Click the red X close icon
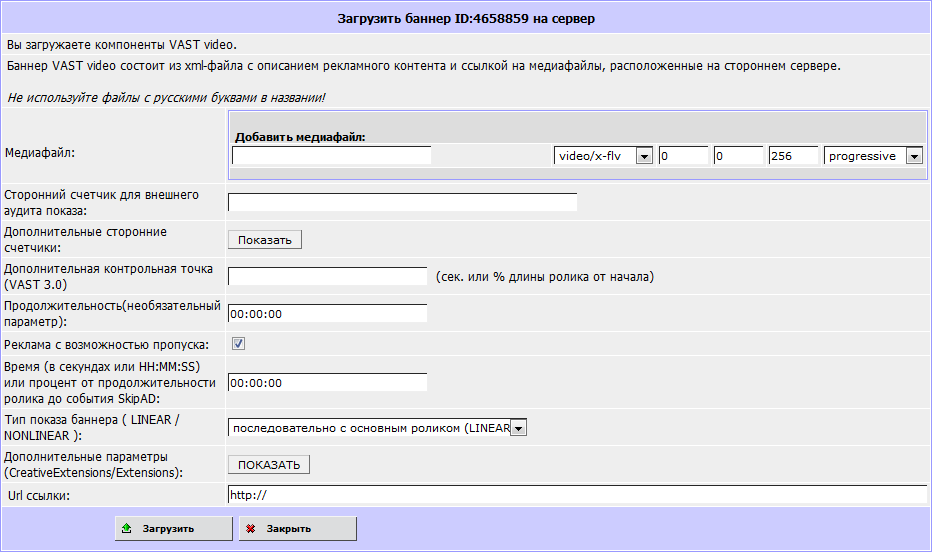 tap(251, 528)
